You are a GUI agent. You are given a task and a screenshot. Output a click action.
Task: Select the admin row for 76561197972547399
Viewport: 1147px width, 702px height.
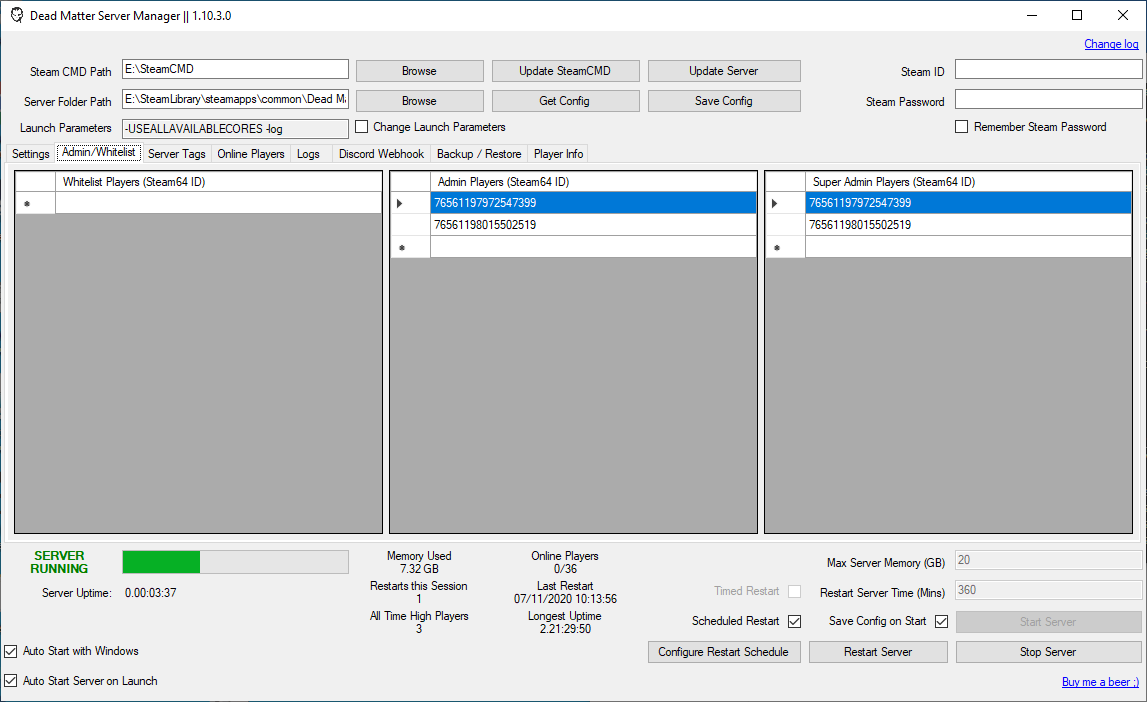coord(590,202)
